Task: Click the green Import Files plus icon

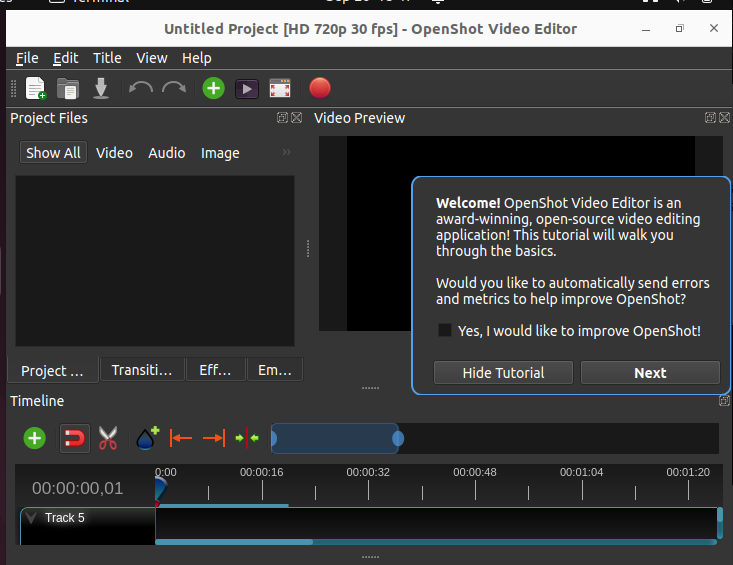Action: coord(213,88)
